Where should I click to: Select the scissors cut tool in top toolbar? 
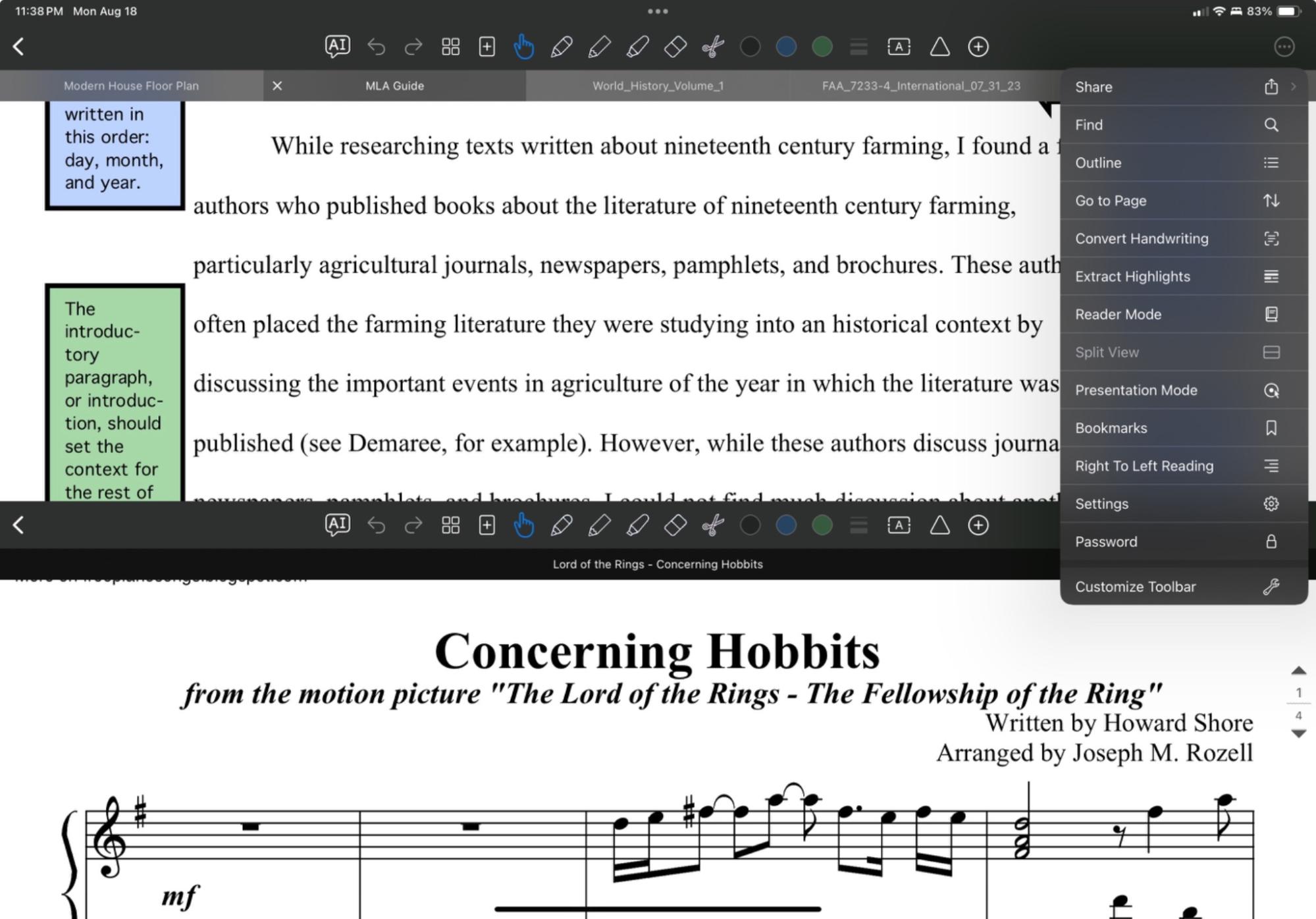point(712,47)
